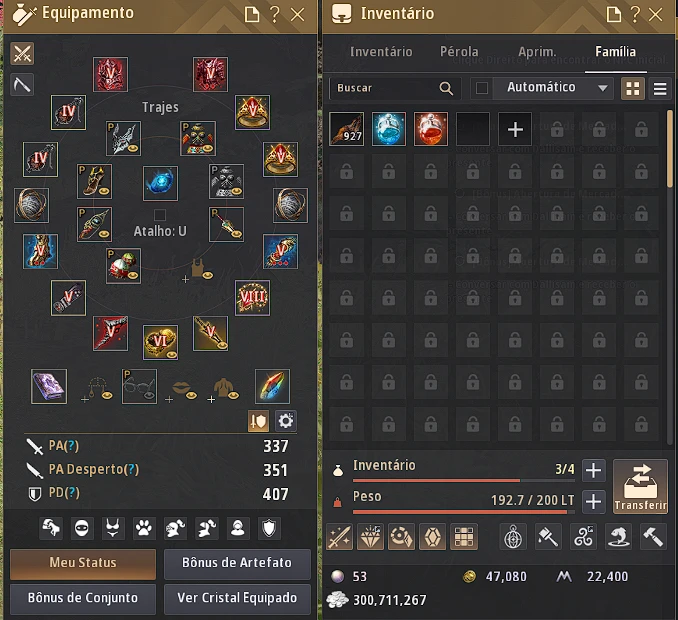Toggle the Automático checkbox

482,88
